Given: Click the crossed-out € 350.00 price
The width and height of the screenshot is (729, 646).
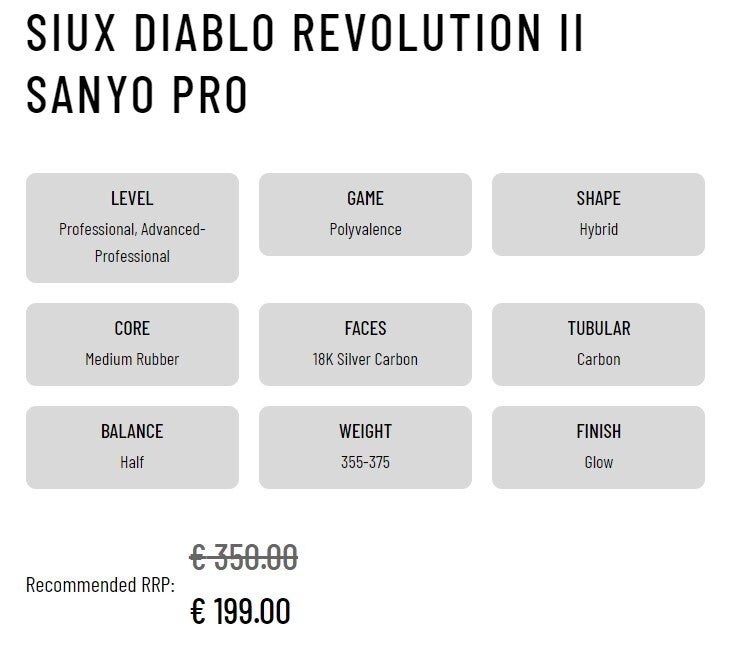Looking at the screenshot, I should pos(244,557).
